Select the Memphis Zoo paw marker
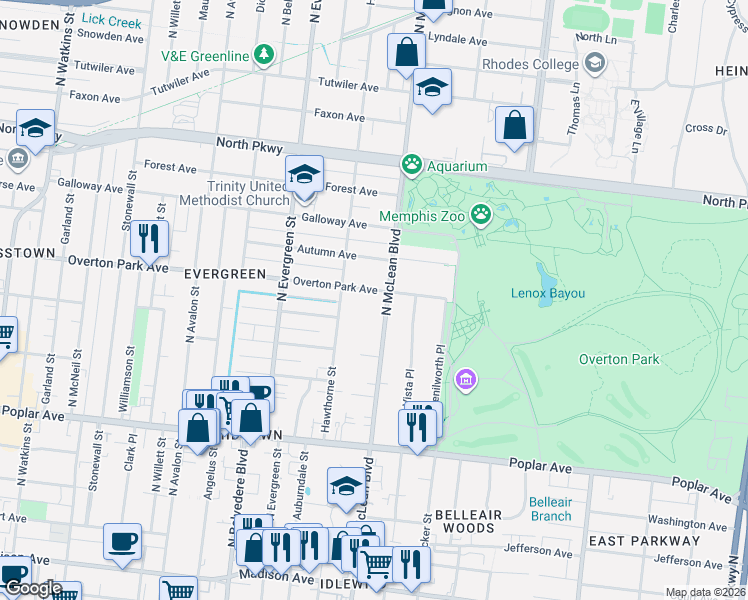This screenshot has width=748, height=600. click(x=481, y=215)
